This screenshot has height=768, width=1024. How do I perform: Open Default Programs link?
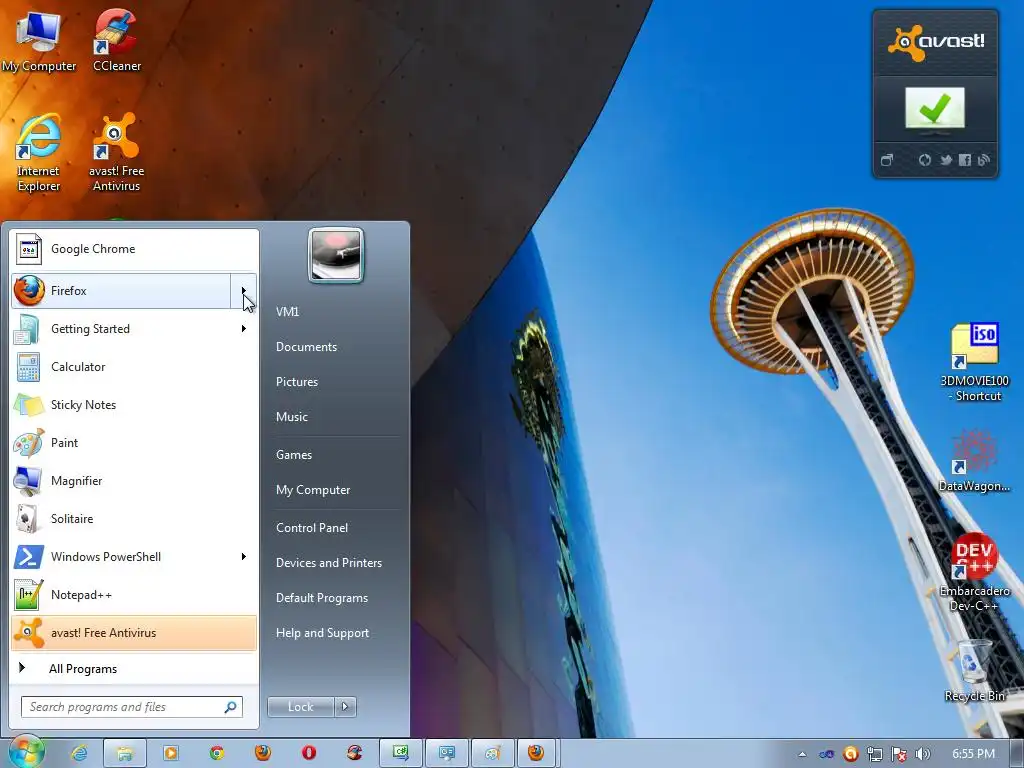322,598
